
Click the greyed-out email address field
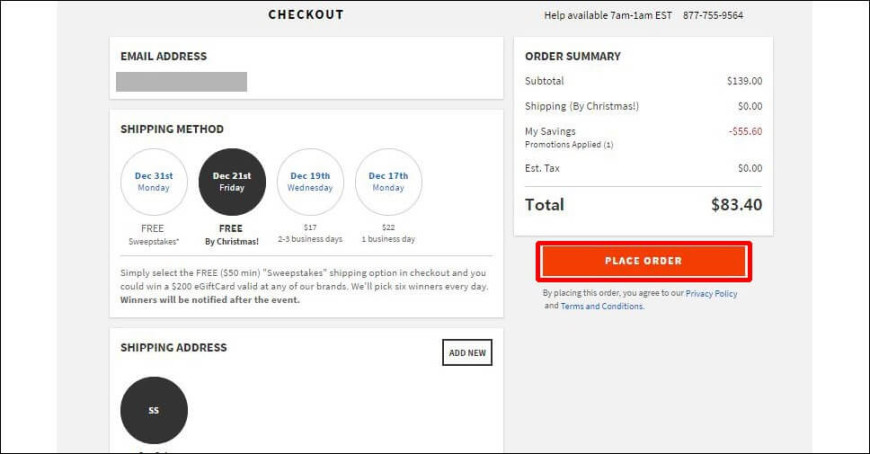(181, 82)
